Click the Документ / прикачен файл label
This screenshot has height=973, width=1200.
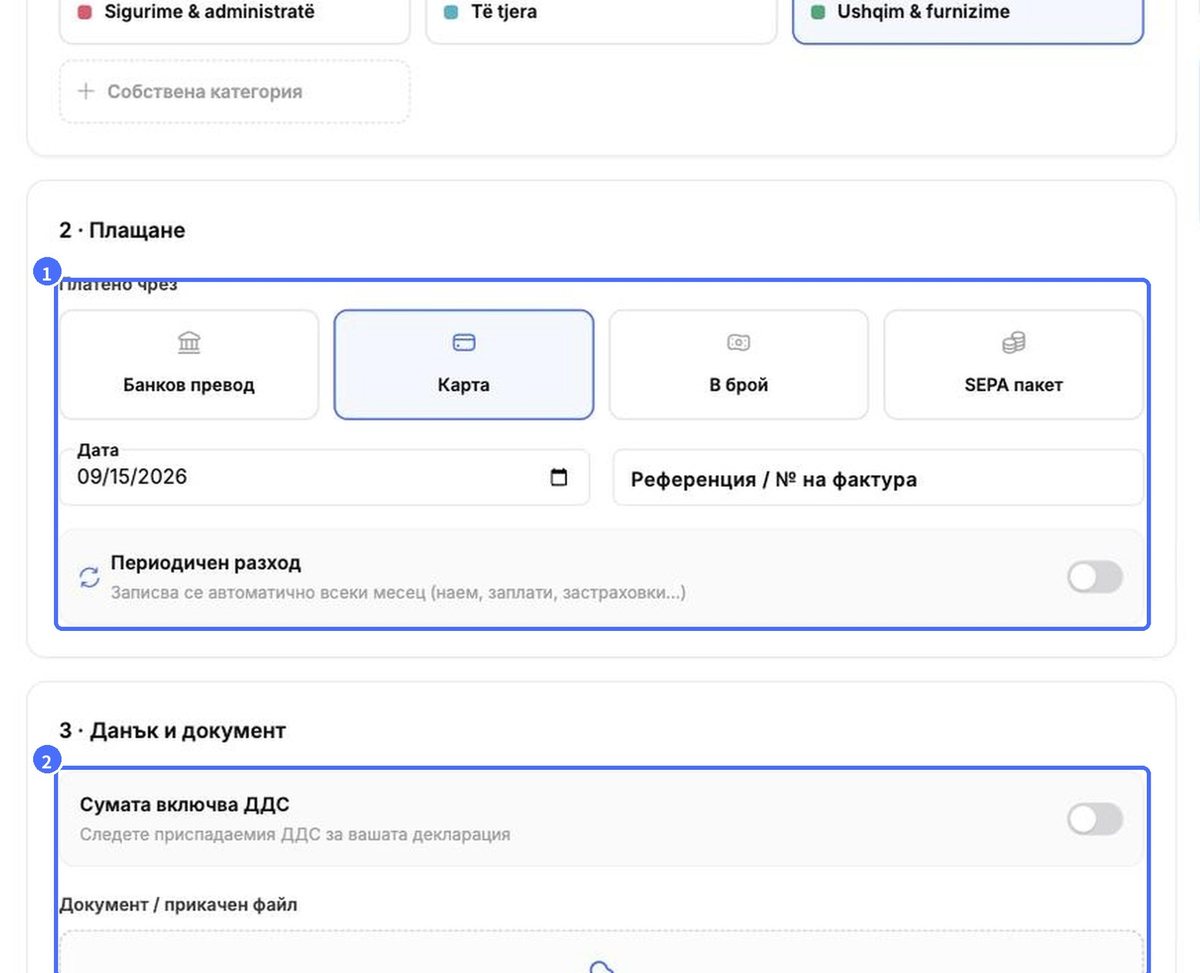coord(179,905)
